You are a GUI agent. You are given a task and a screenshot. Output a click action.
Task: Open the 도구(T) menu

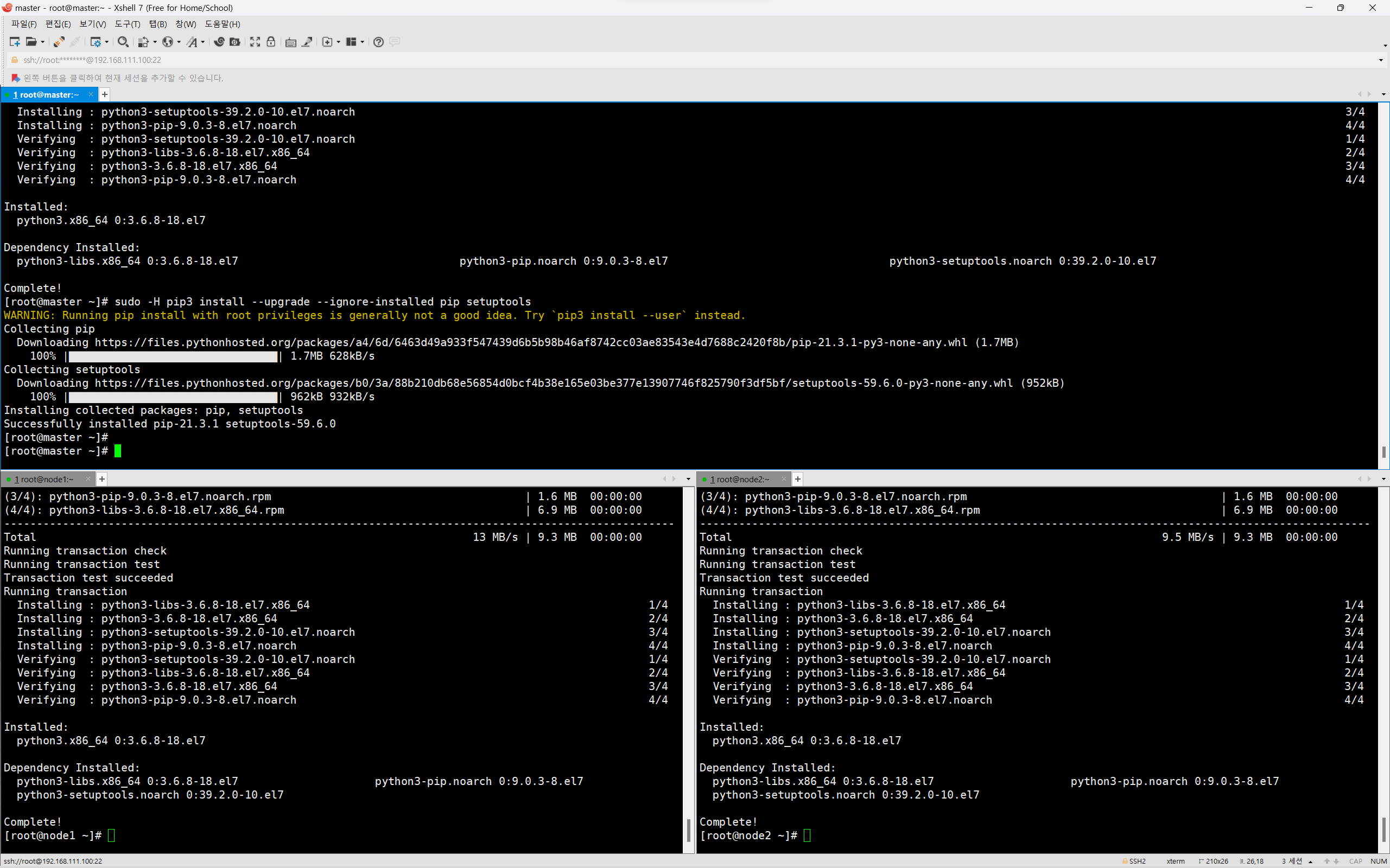[127, 24]
